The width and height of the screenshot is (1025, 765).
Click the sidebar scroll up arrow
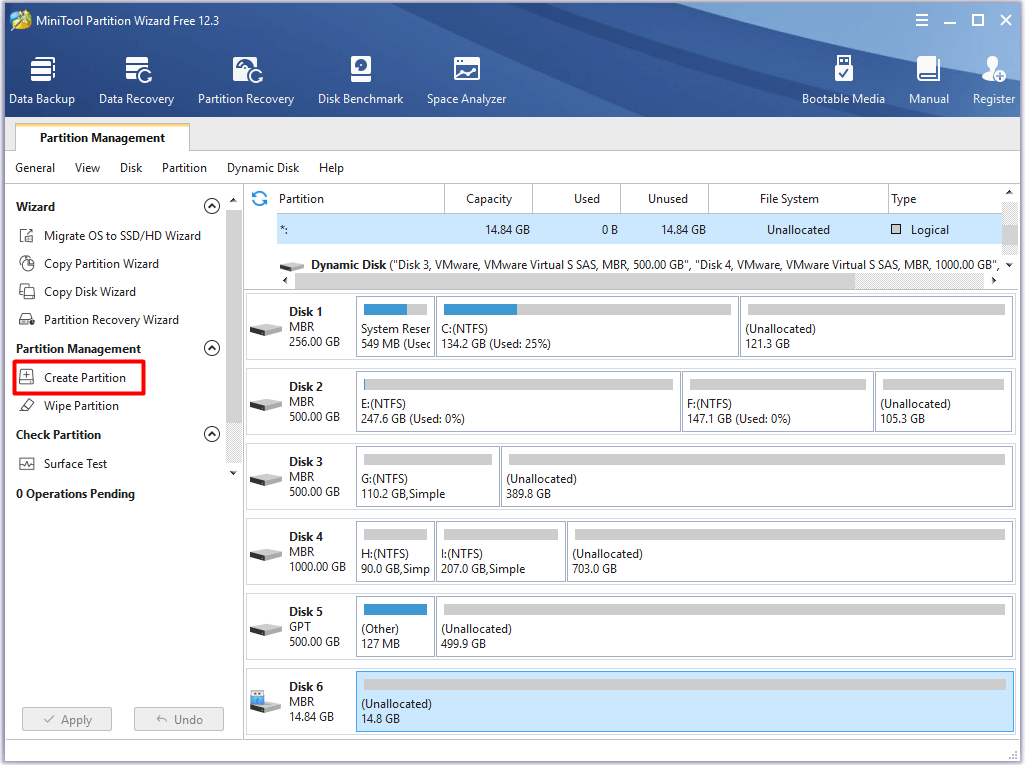tap(233, 199)
